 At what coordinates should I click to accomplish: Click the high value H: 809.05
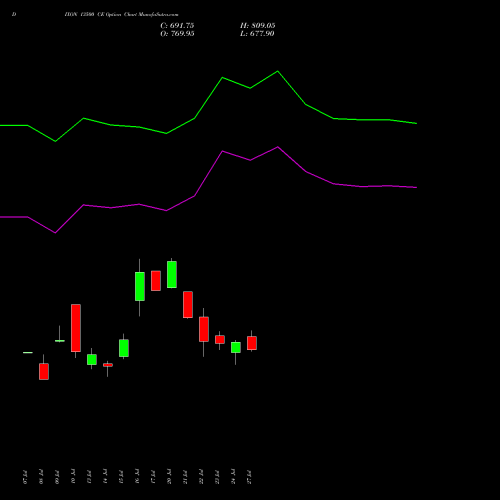pos(258,26)
